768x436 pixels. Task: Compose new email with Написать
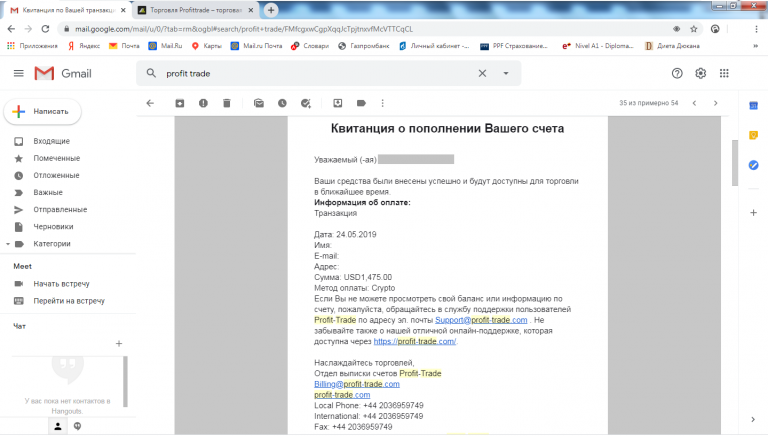coord(43,112)
